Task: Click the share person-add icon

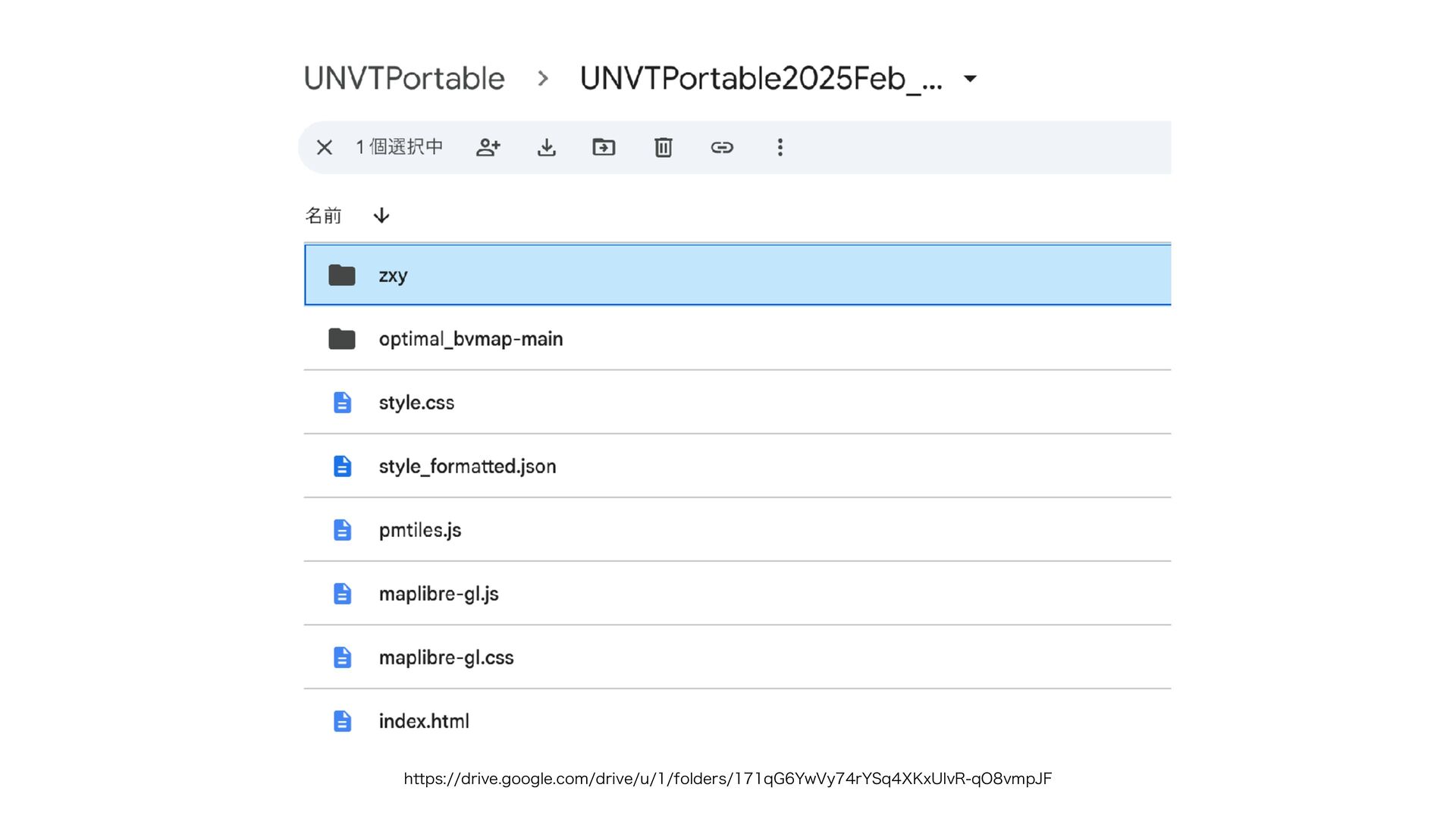Action: tap(488, 147)
